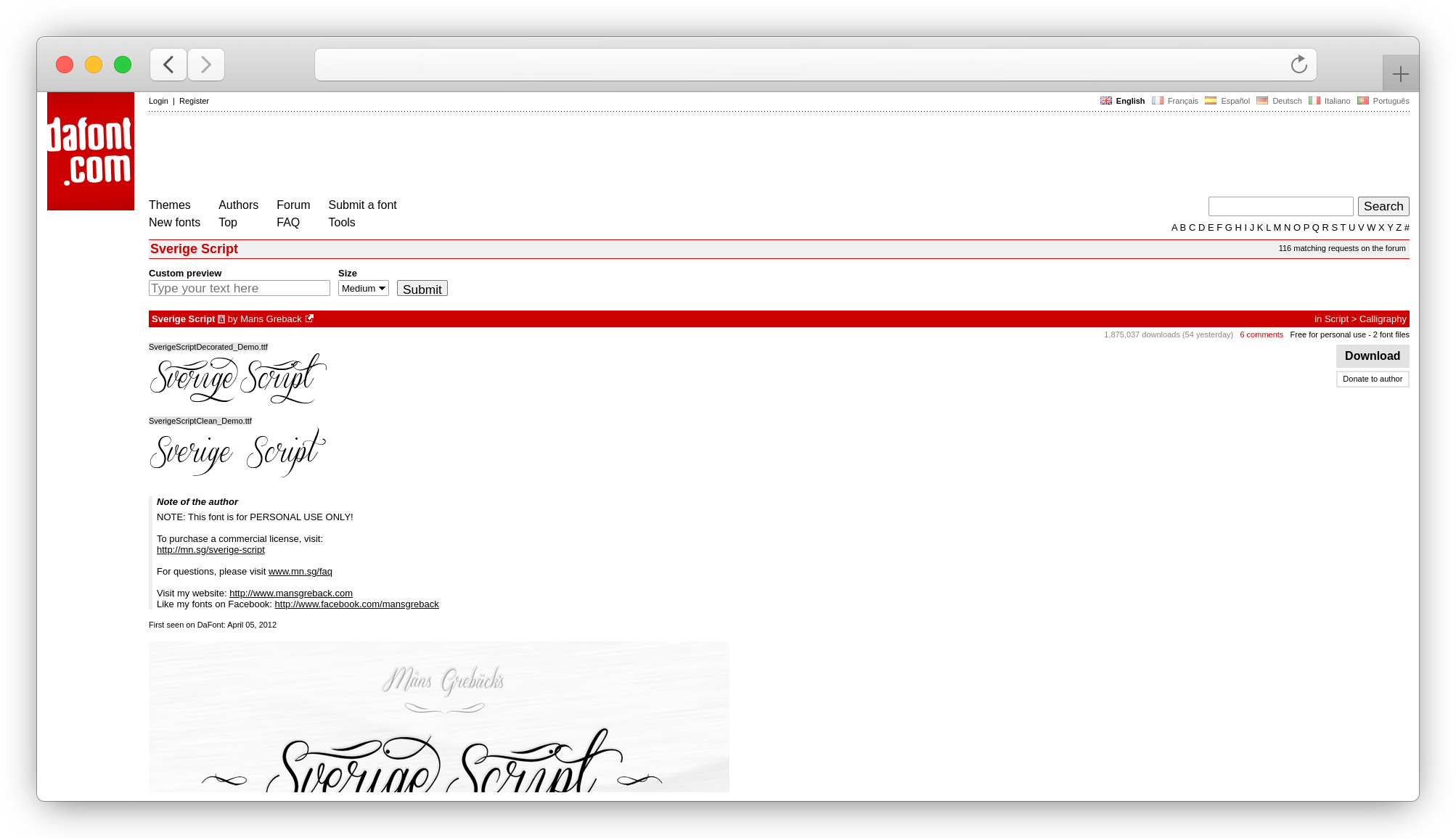Open the www.mn.sg/faq link
Image resolution: width=1456 pixels, height=838 pixels.
click(x=300, y=572)
